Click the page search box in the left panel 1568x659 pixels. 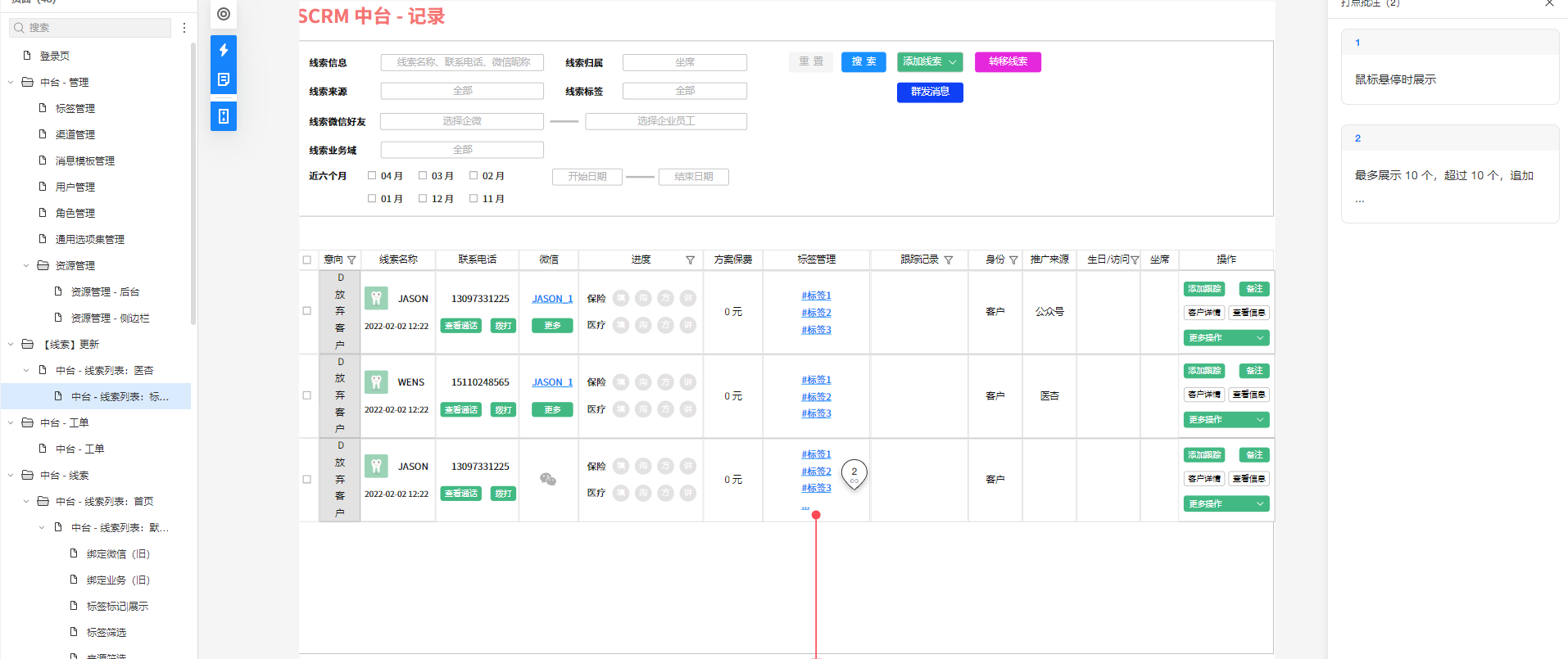(90, 28)
